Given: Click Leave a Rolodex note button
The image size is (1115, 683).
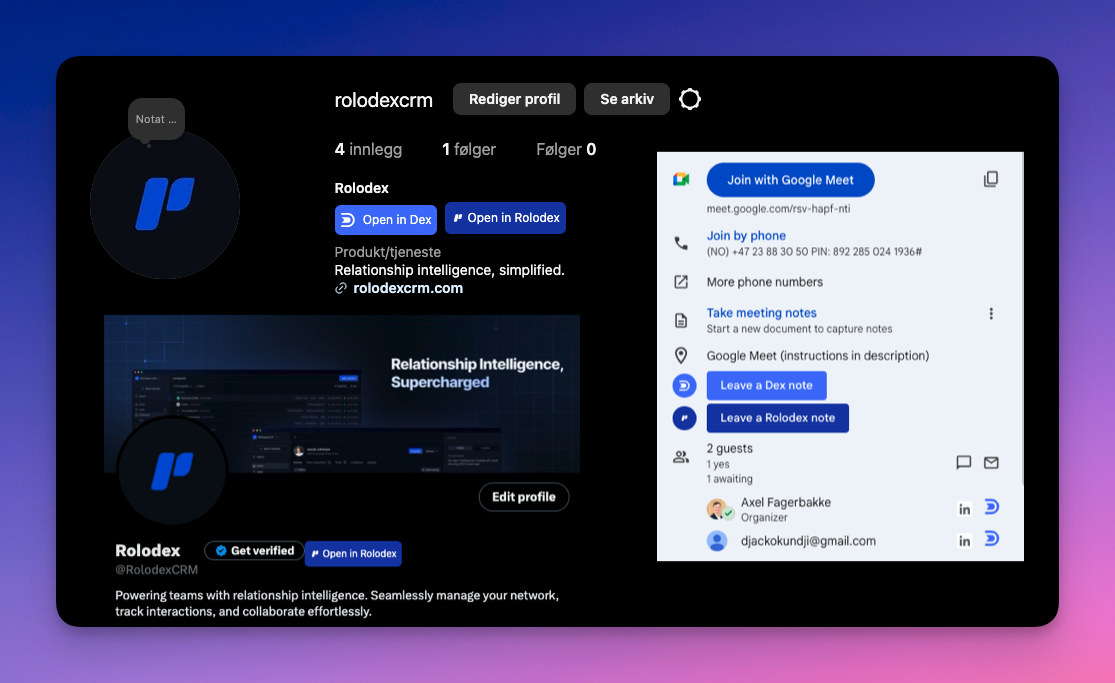Looking at the screenshot, I should coord(778,418).
